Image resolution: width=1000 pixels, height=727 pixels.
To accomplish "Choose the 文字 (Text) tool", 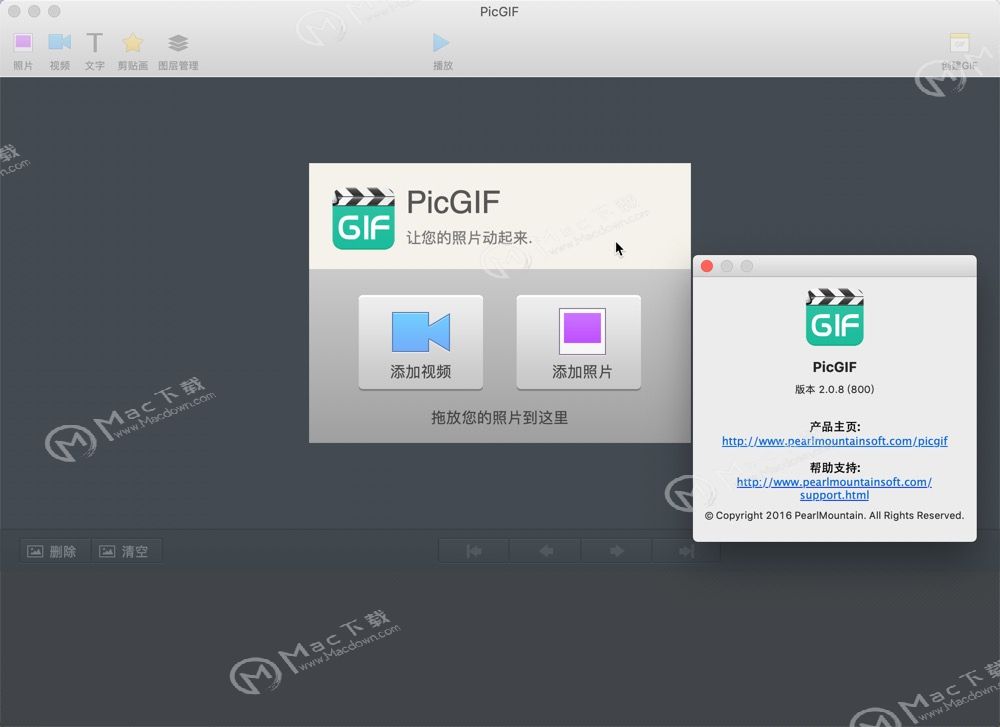I will click(94, 51).
